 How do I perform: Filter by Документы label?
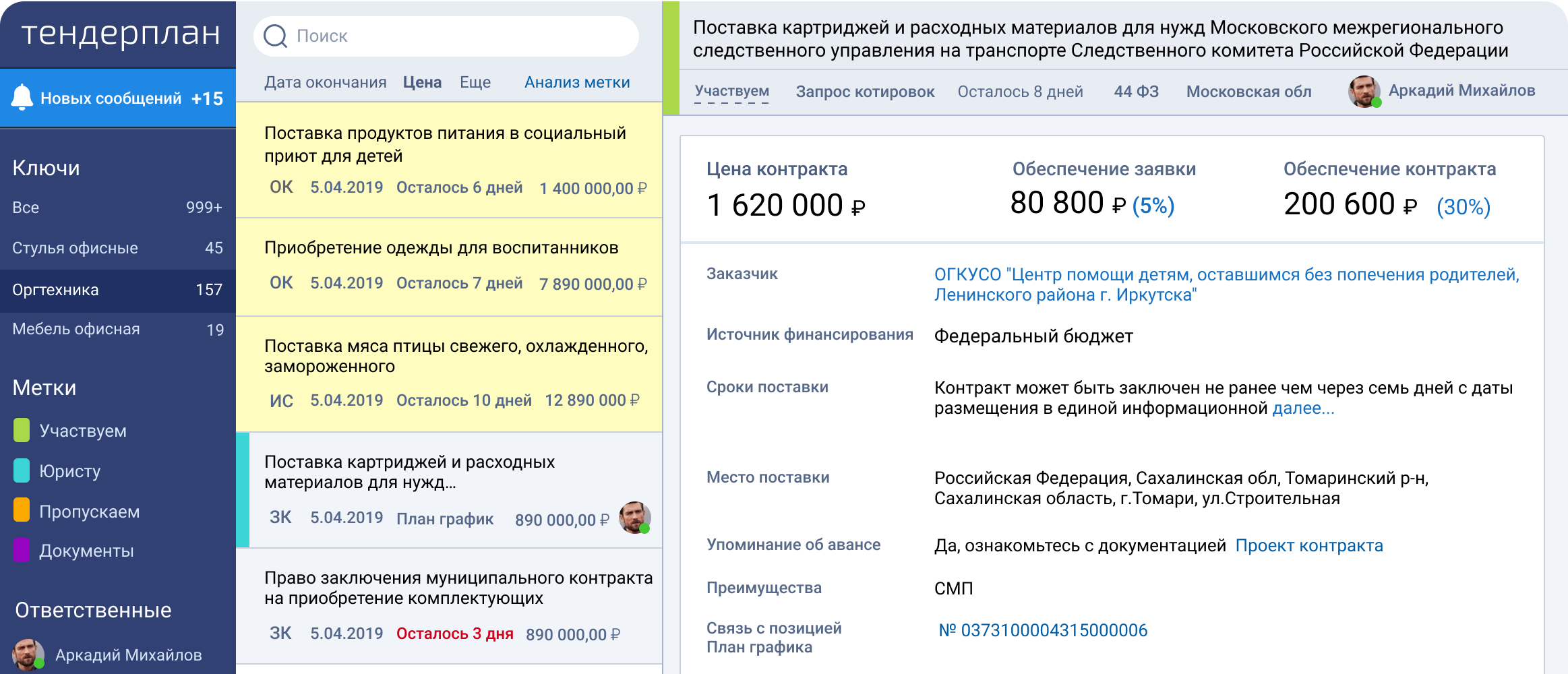(x=86, y=551)
